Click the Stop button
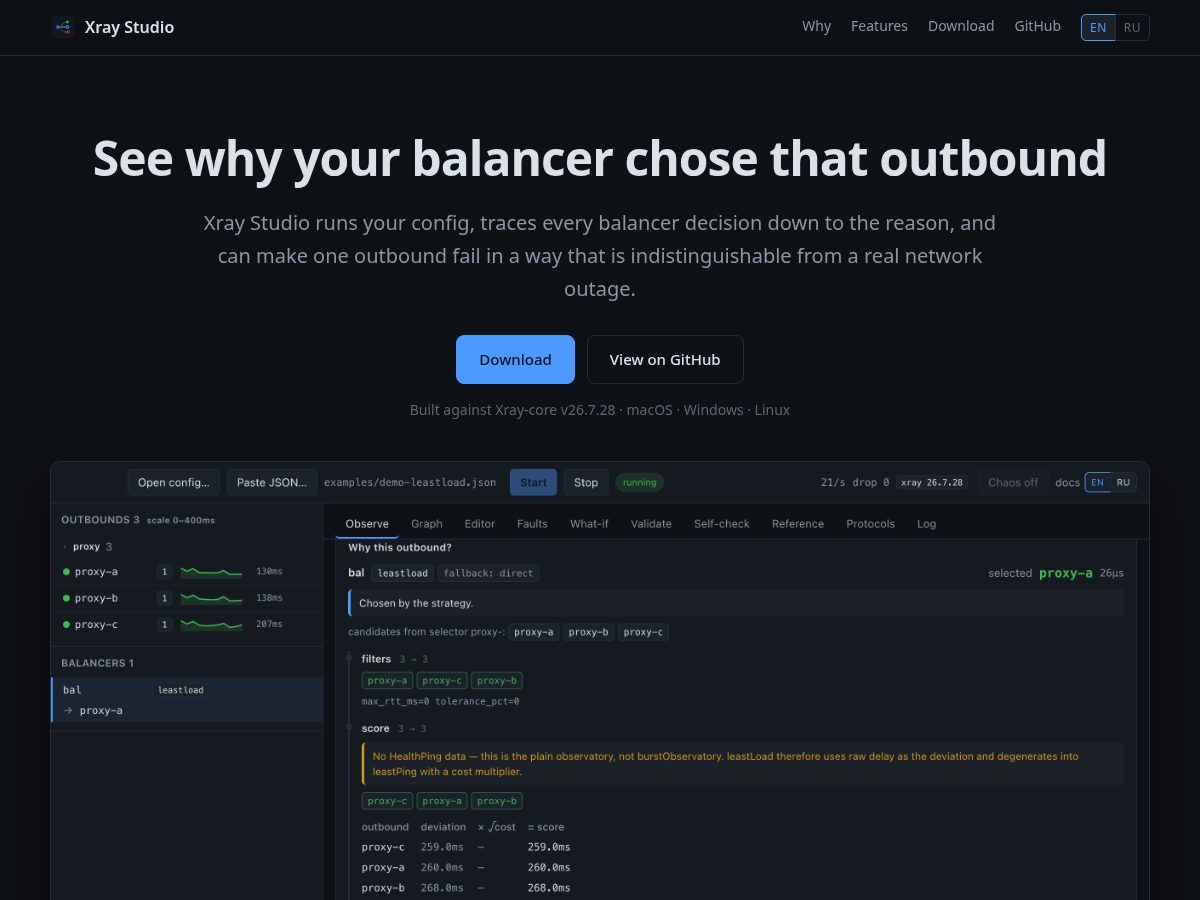The height and width of the screenshot is (900, 1200). pos(586,482)
